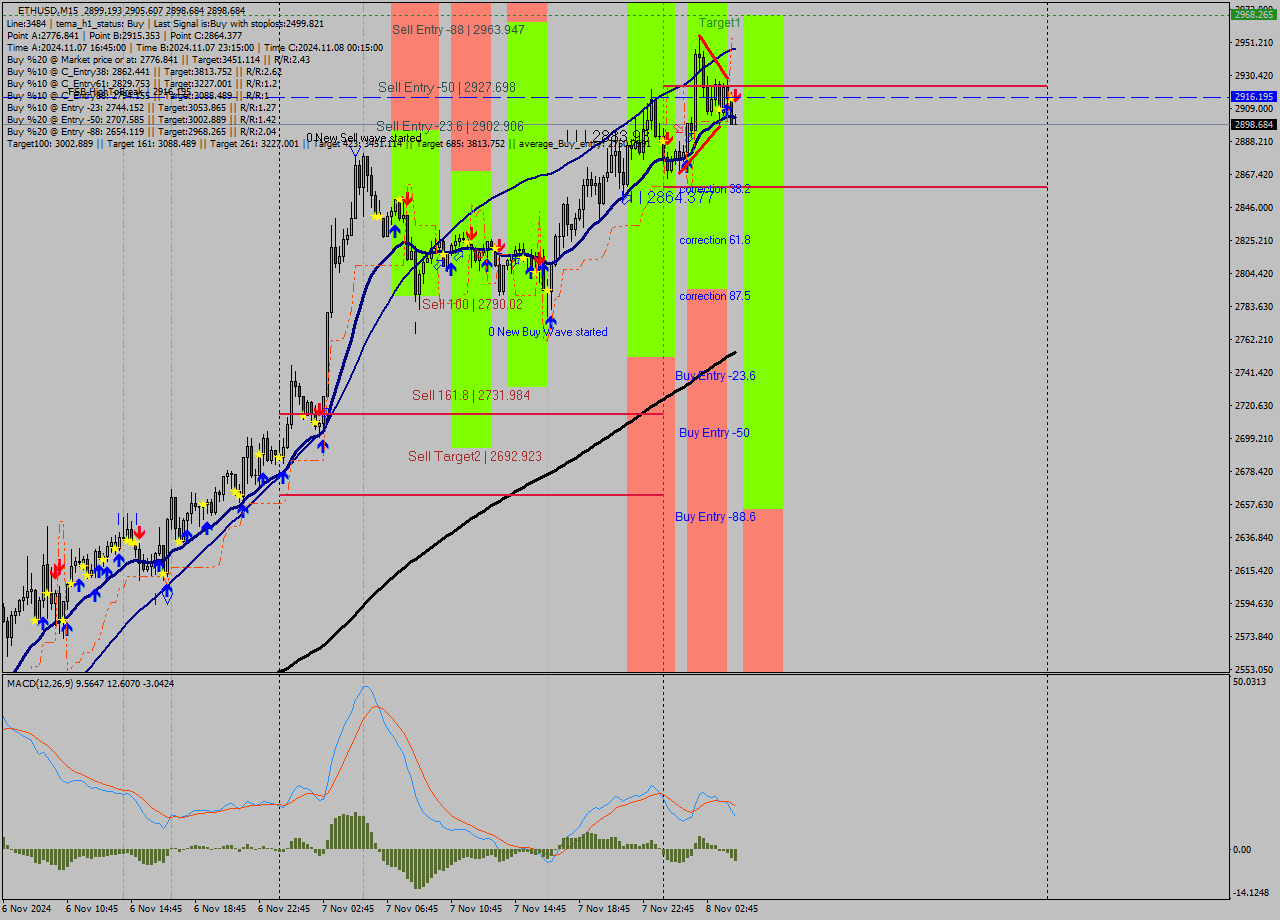Click the 'correction 87.5' label

(715, 296)
